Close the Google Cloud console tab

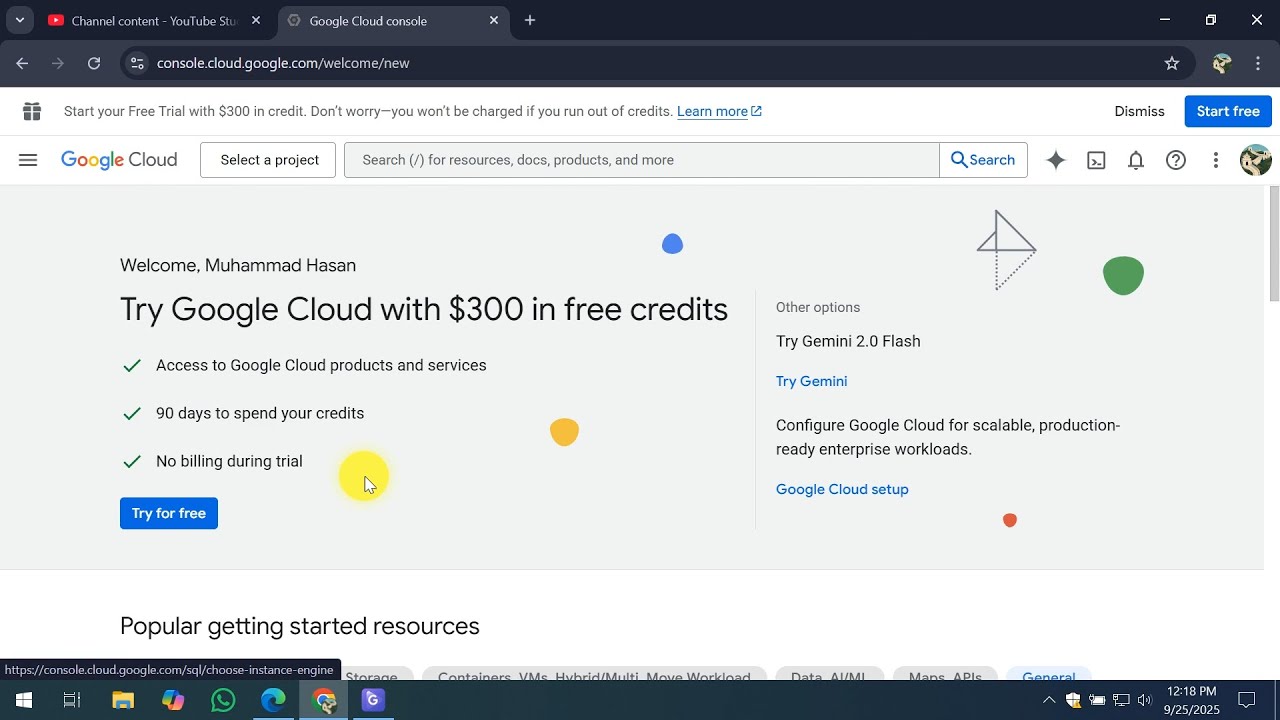coord(494,20)
